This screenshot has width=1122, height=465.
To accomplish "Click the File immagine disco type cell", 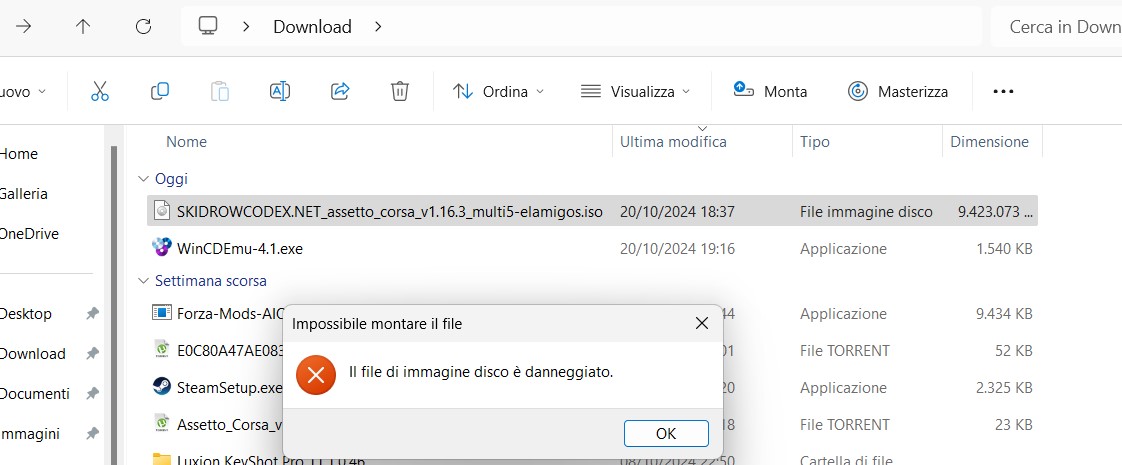I will click(x=866, y=212).
